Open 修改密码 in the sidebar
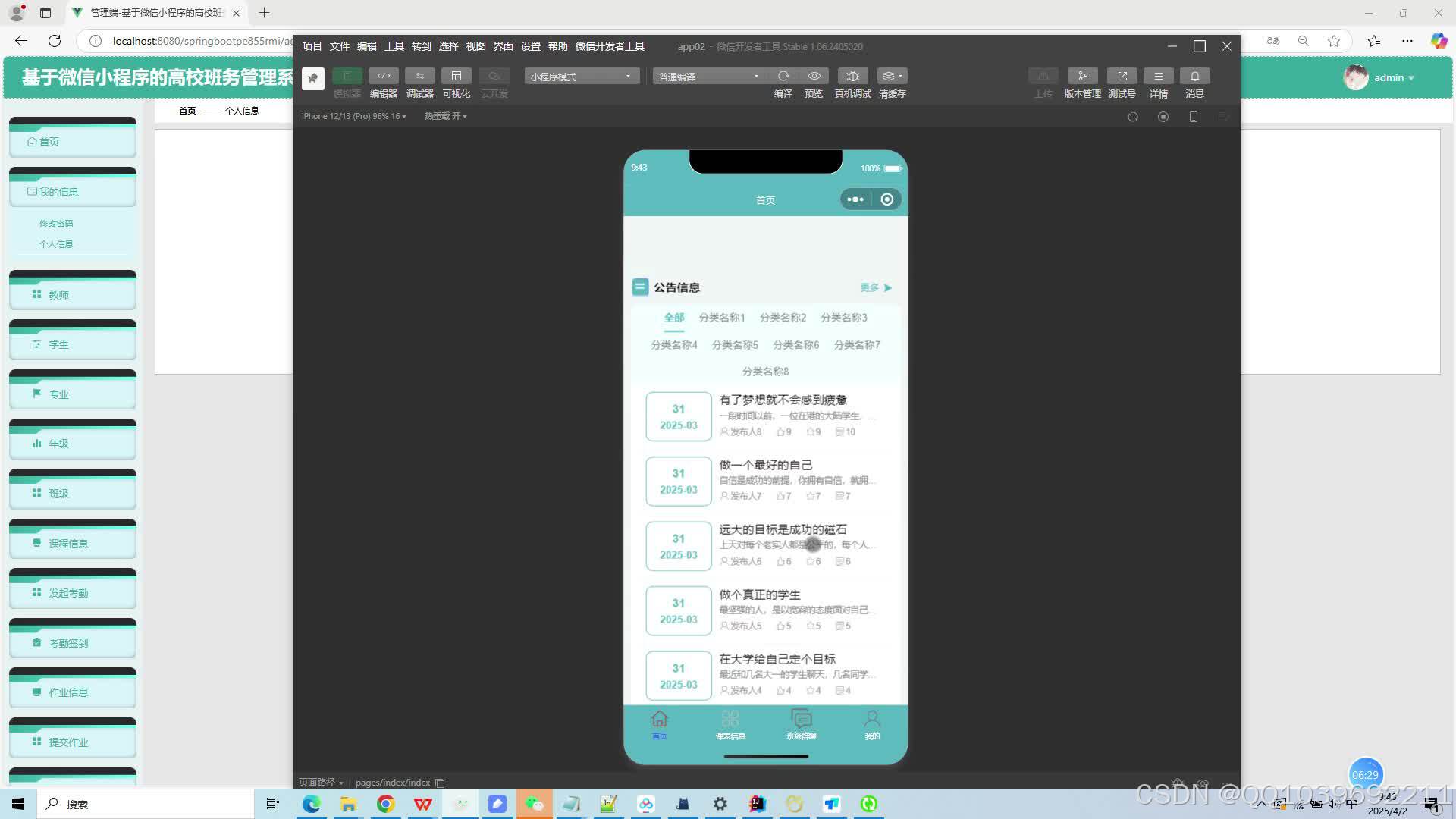 pyautogui.click(x=55, y=224)
